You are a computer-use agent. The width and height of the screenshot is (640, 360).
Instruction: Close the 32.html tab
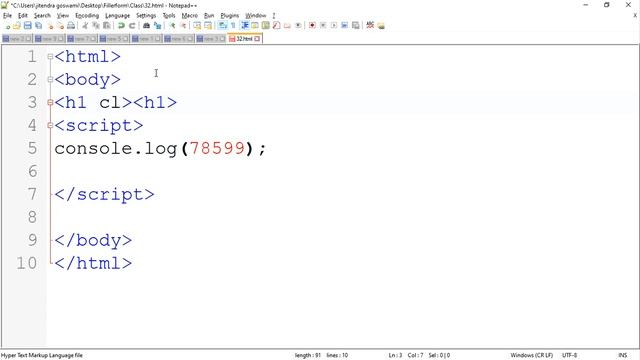[257, 39]
